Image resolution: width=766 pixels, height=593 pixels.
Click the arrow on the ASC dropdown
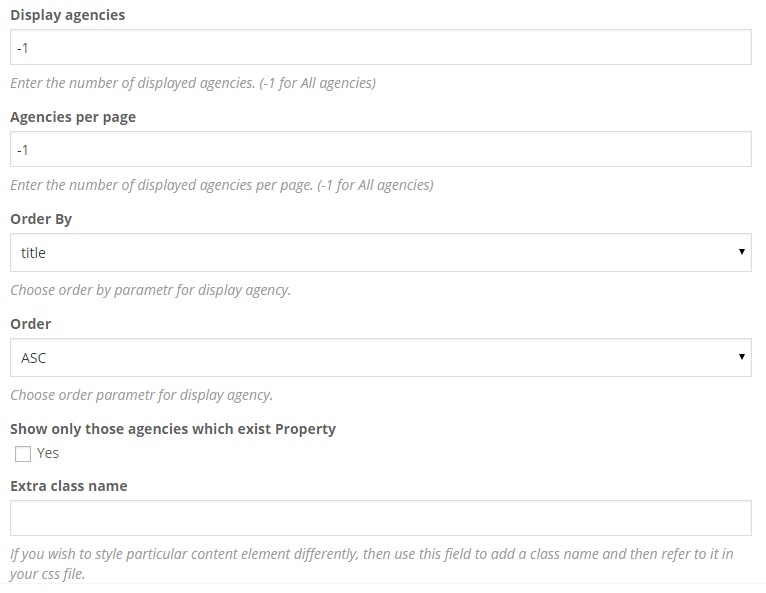pos(741,356)
